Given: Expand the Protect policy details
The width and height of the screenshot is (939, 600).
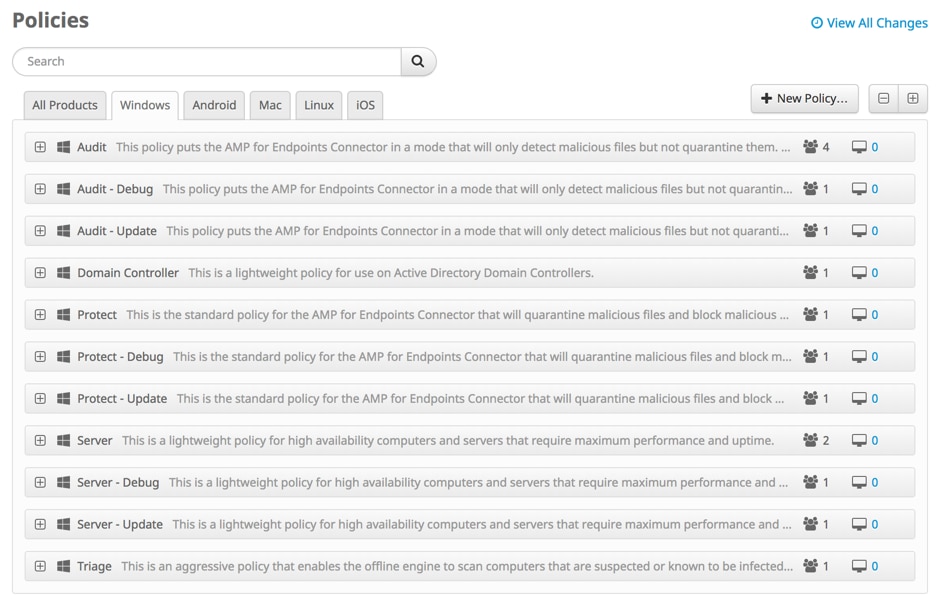Looking at the screenshot, I should [40, 315].
